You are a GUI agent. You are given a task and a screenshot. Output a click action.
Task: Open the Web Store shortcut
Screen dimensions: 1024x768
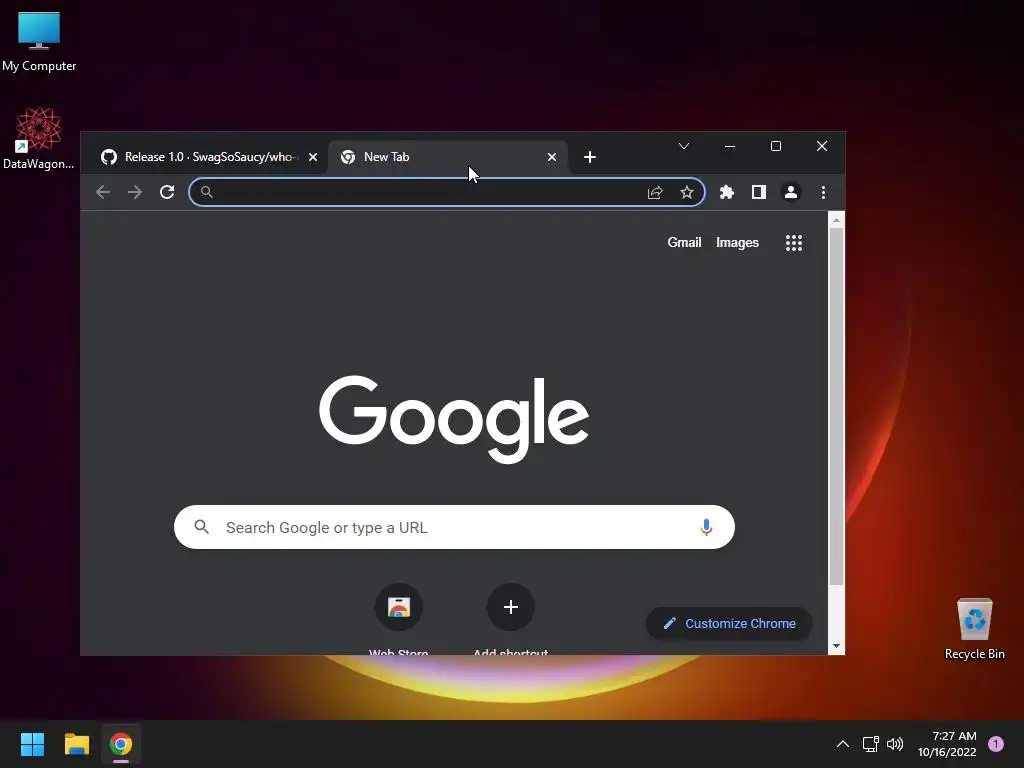(x=399, y=607)
